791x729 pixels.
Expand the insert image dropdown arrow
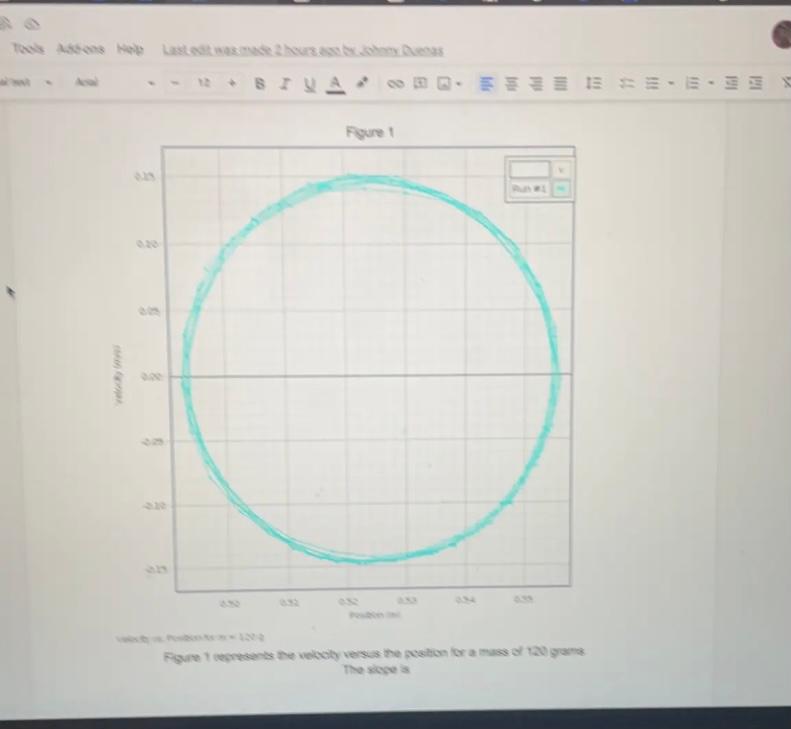pos(458,84)
